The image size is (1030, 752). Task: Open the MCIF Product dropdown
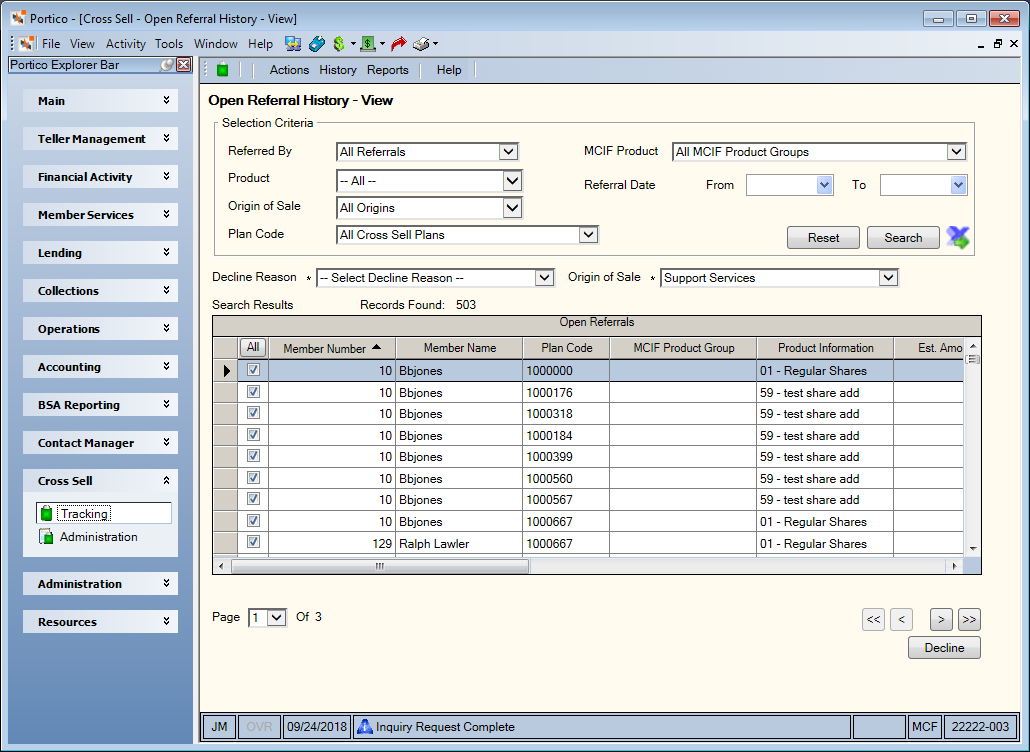(956, 152)
